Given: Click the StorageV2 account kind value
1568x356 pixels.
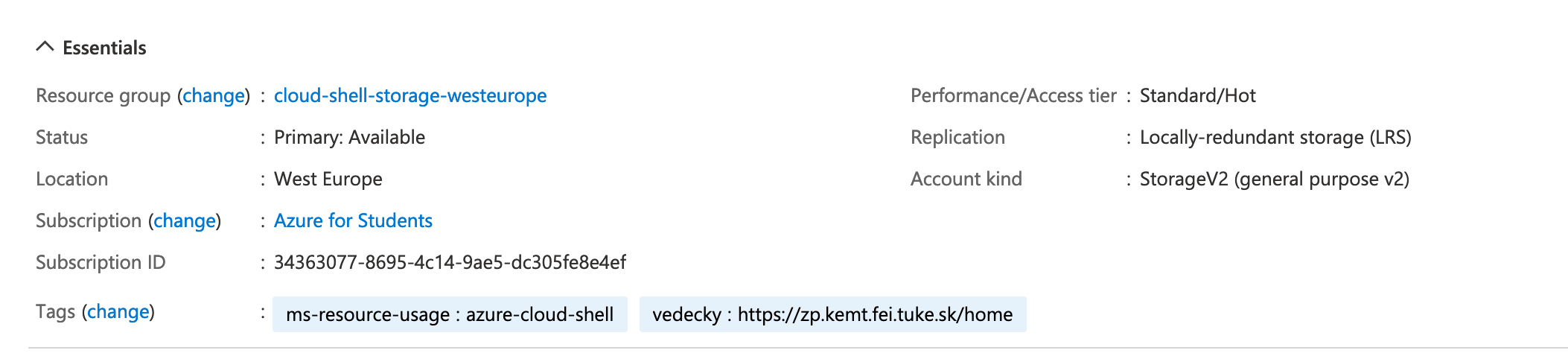Looking at the screenshot, I should [x=1274, y=179].
